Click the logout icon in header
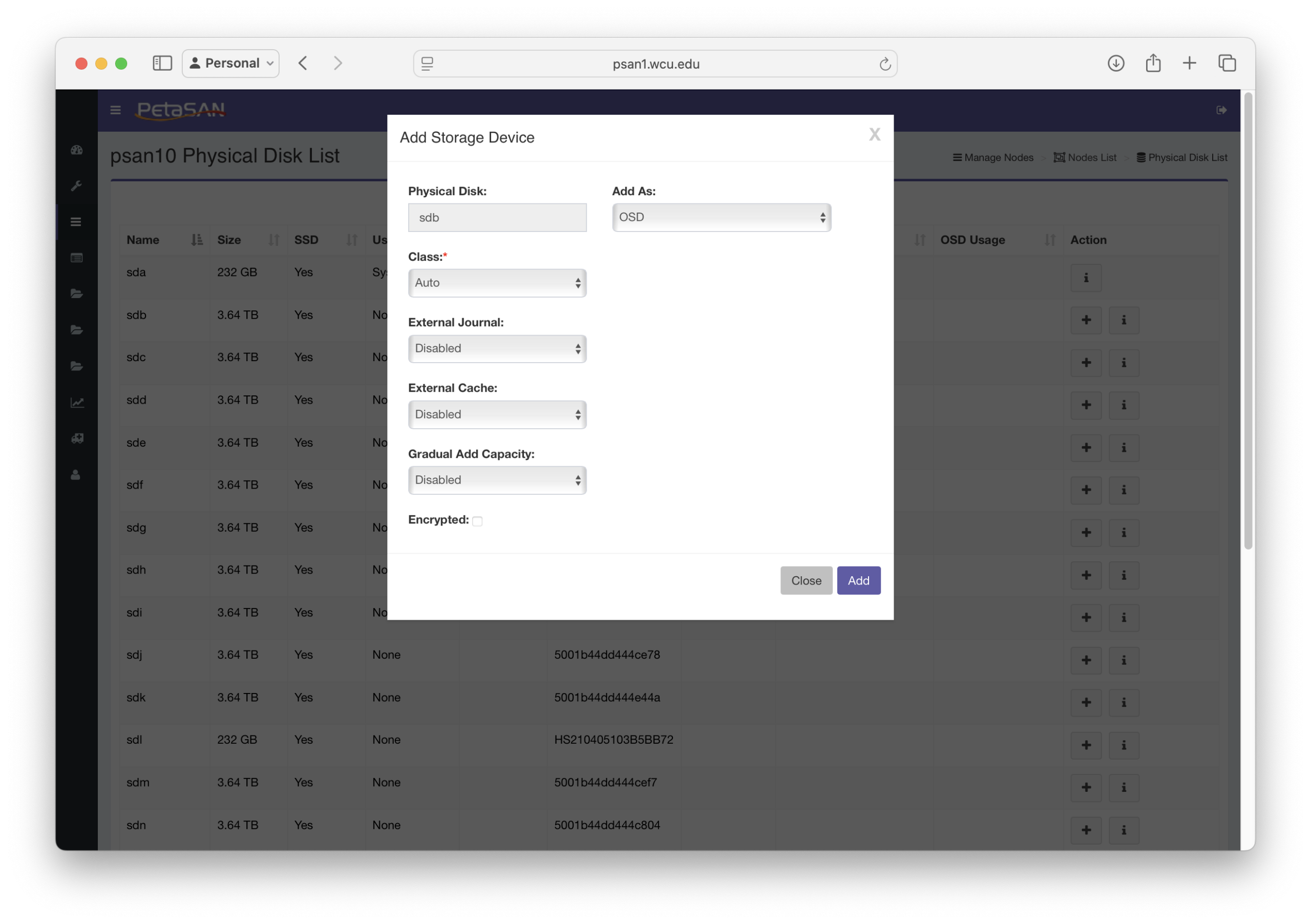 [1221, 110]
